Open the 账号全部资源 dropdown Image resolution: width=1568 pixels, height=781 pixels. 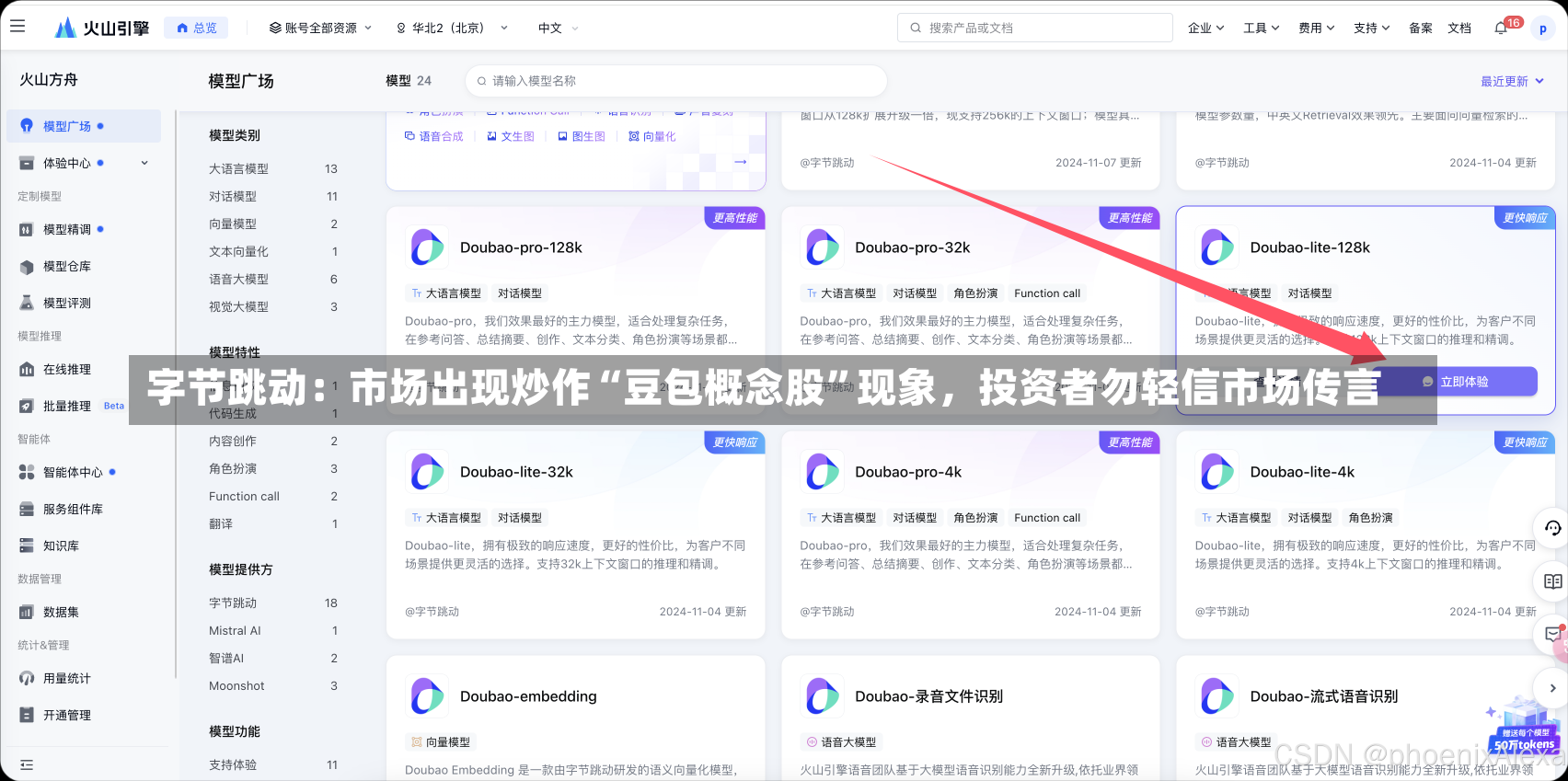[320, 28]
